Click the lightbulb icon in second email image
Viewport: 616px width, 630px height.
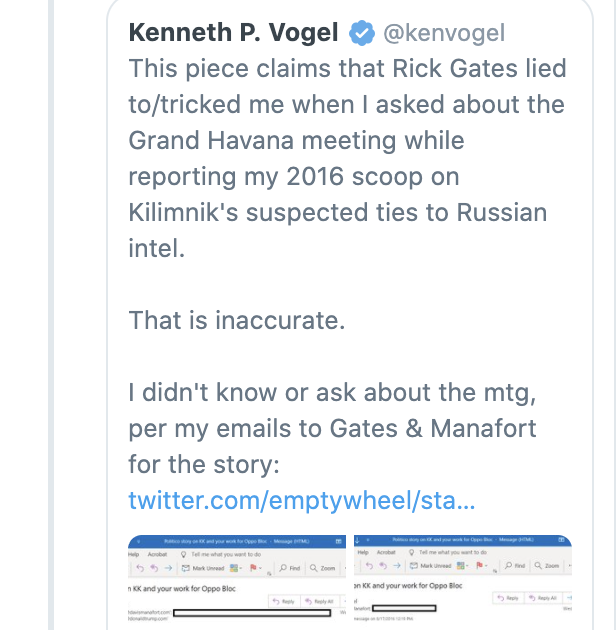[x=411, y=552]
